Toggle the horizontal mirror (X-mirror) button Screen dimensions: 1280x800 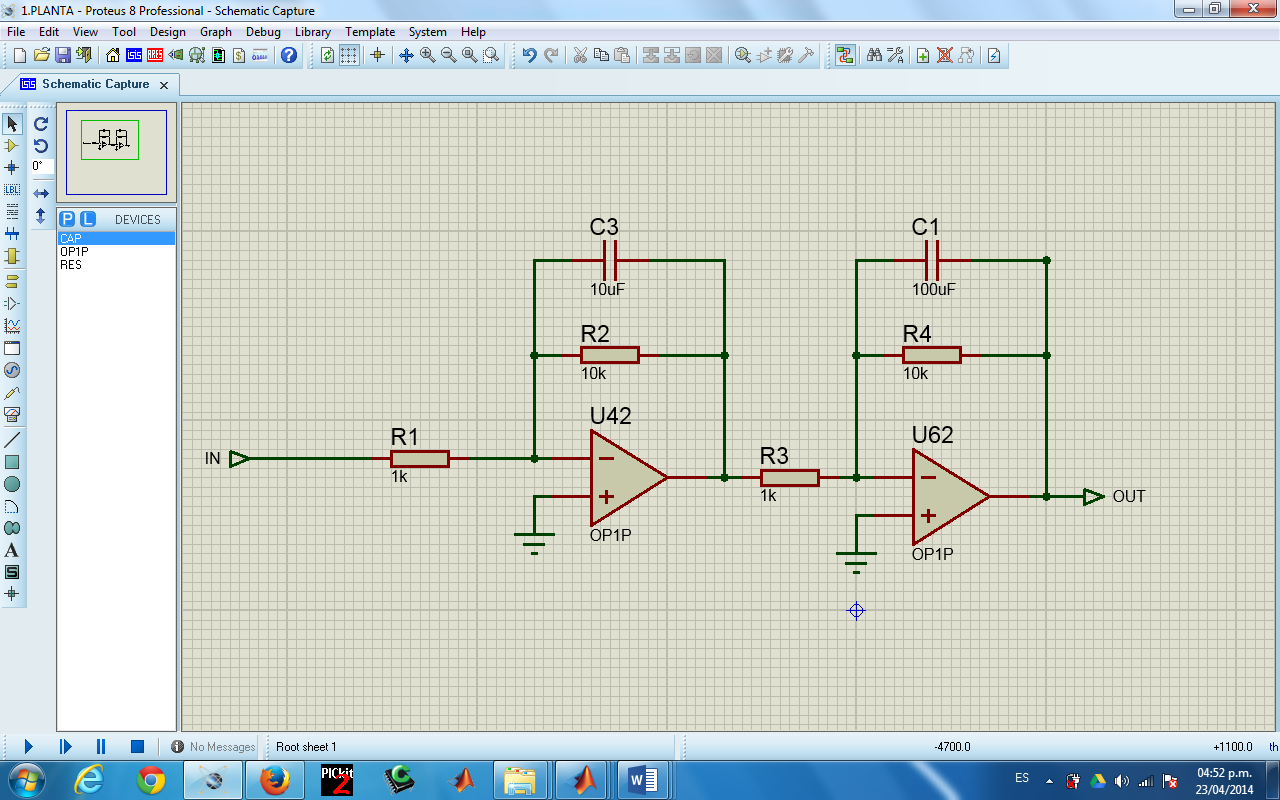(x=41, y=192)
